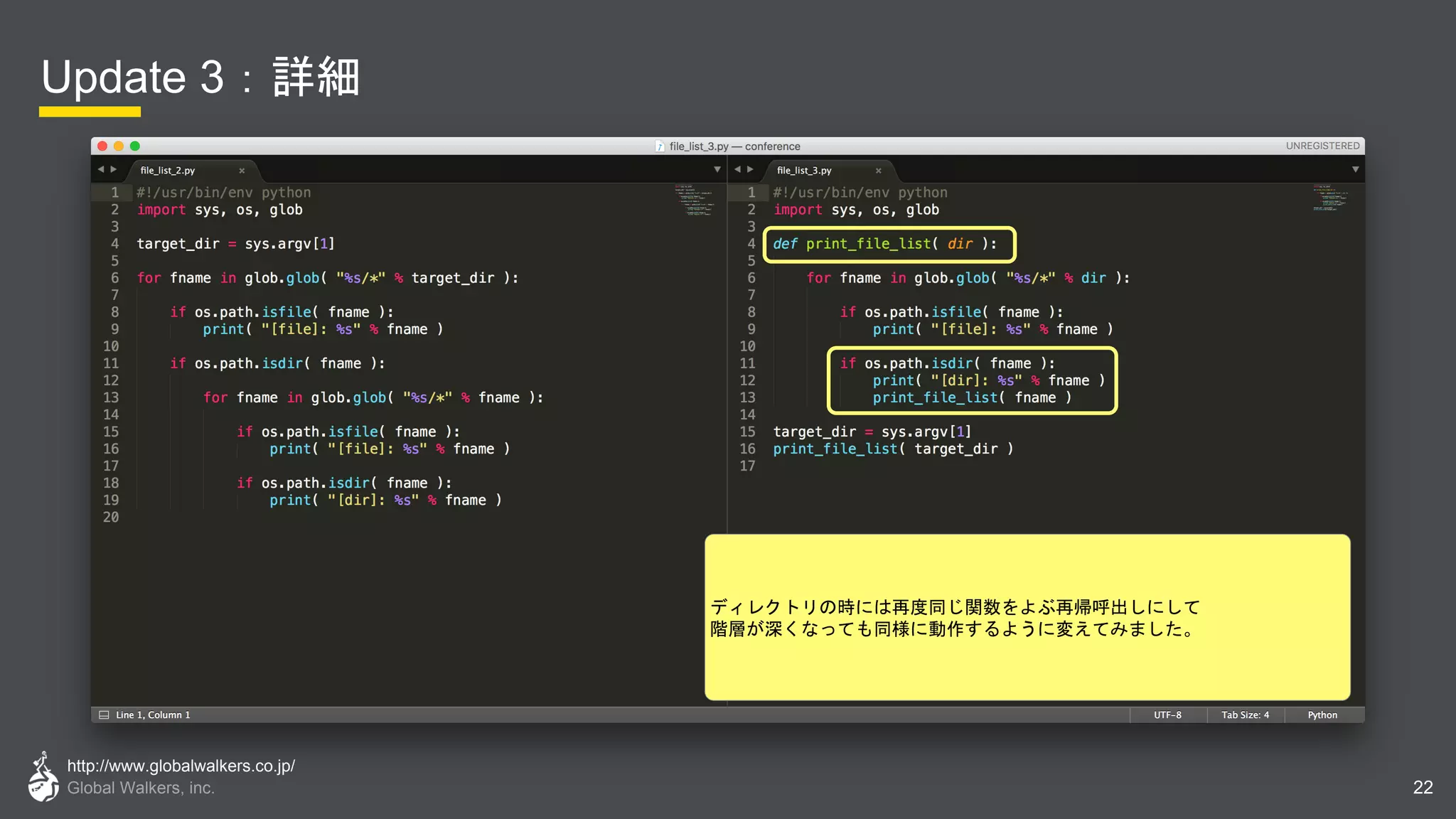
Task: Click right pane's forward tab arrow
Action: point(750,169)
